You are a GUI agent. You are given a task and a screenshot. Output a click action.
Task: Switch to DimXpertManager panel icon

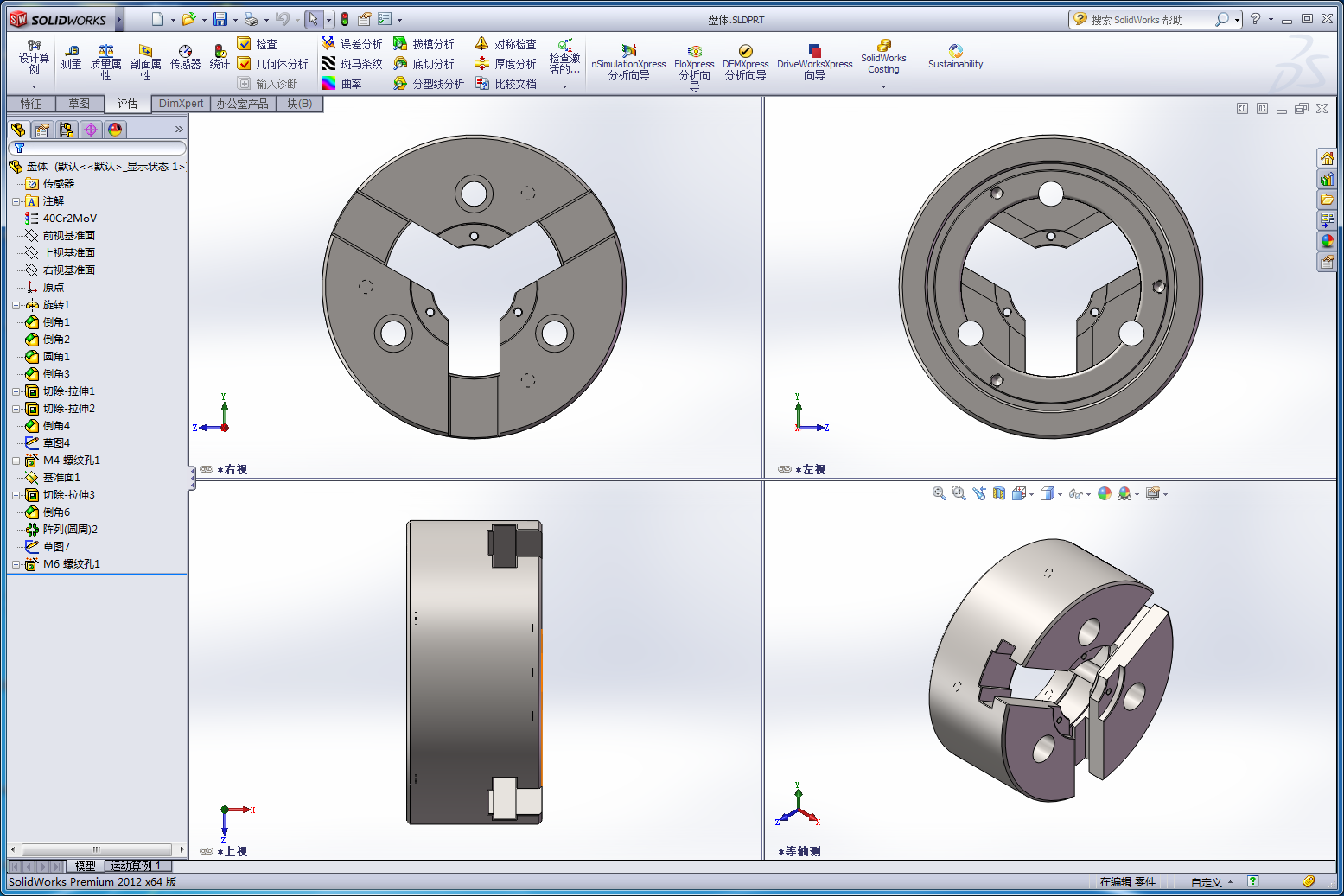point(91,130)
